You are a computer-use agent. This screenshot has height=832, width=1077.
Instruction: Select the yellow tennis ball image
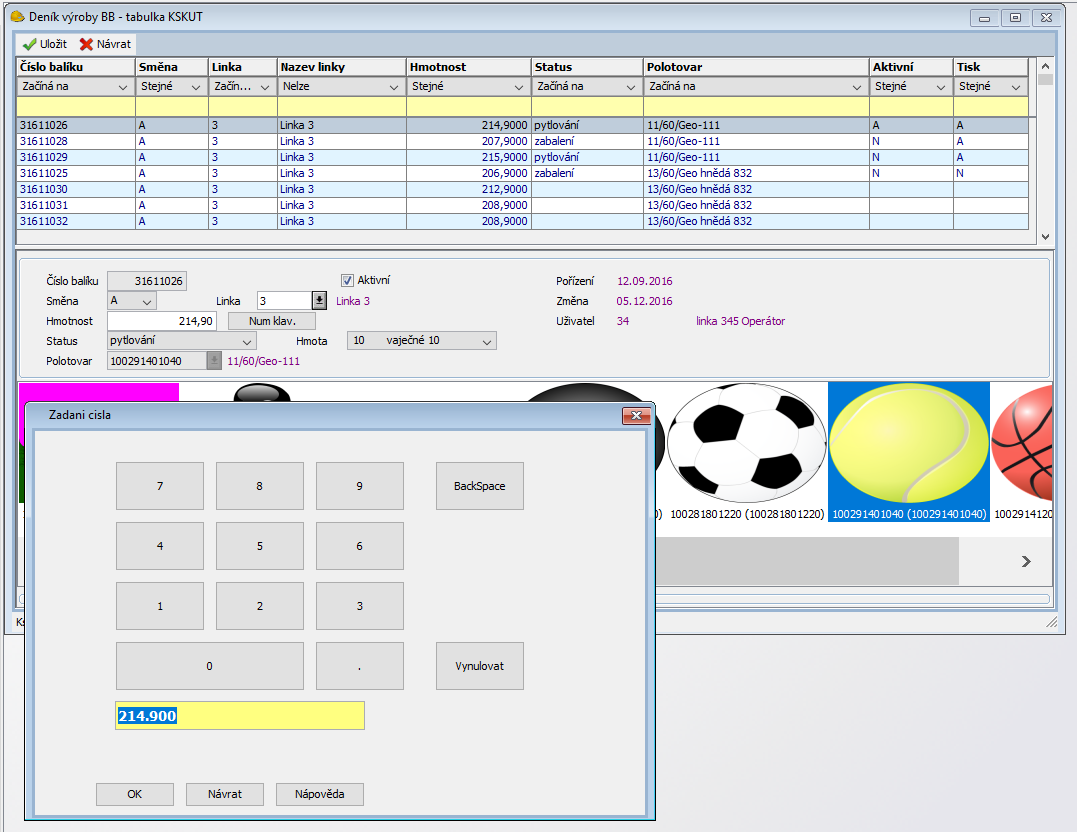click(x=908, y=445)
